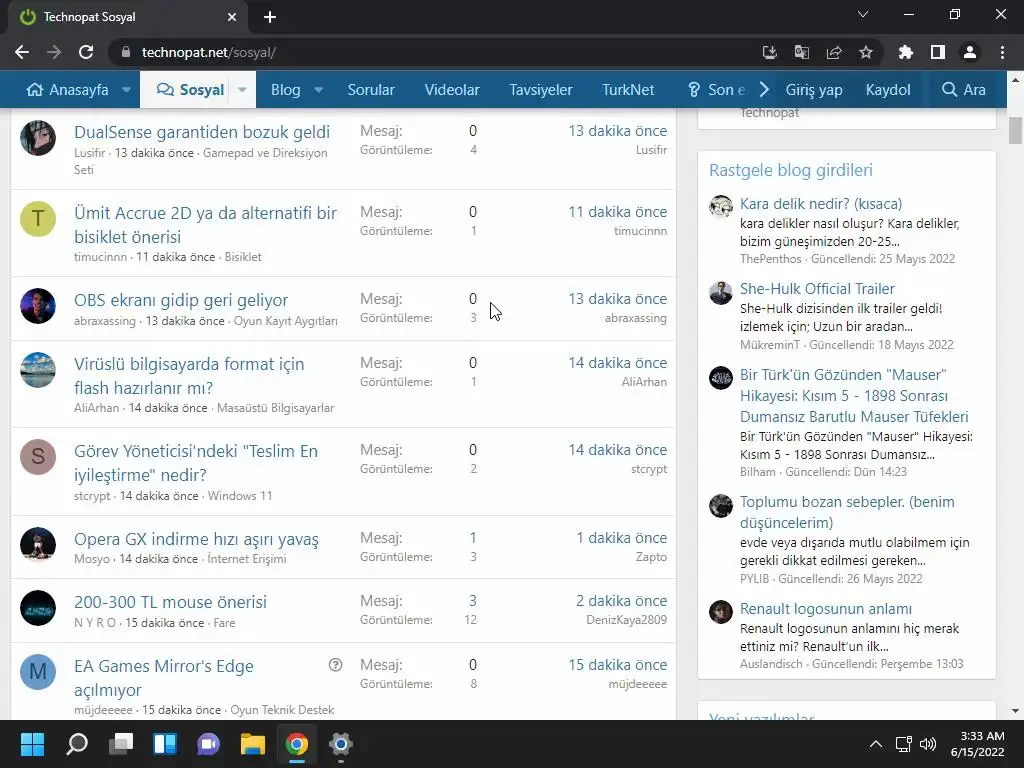Share this page via share icon
This screenshot has width=1024, height=768.
point(834,52)
